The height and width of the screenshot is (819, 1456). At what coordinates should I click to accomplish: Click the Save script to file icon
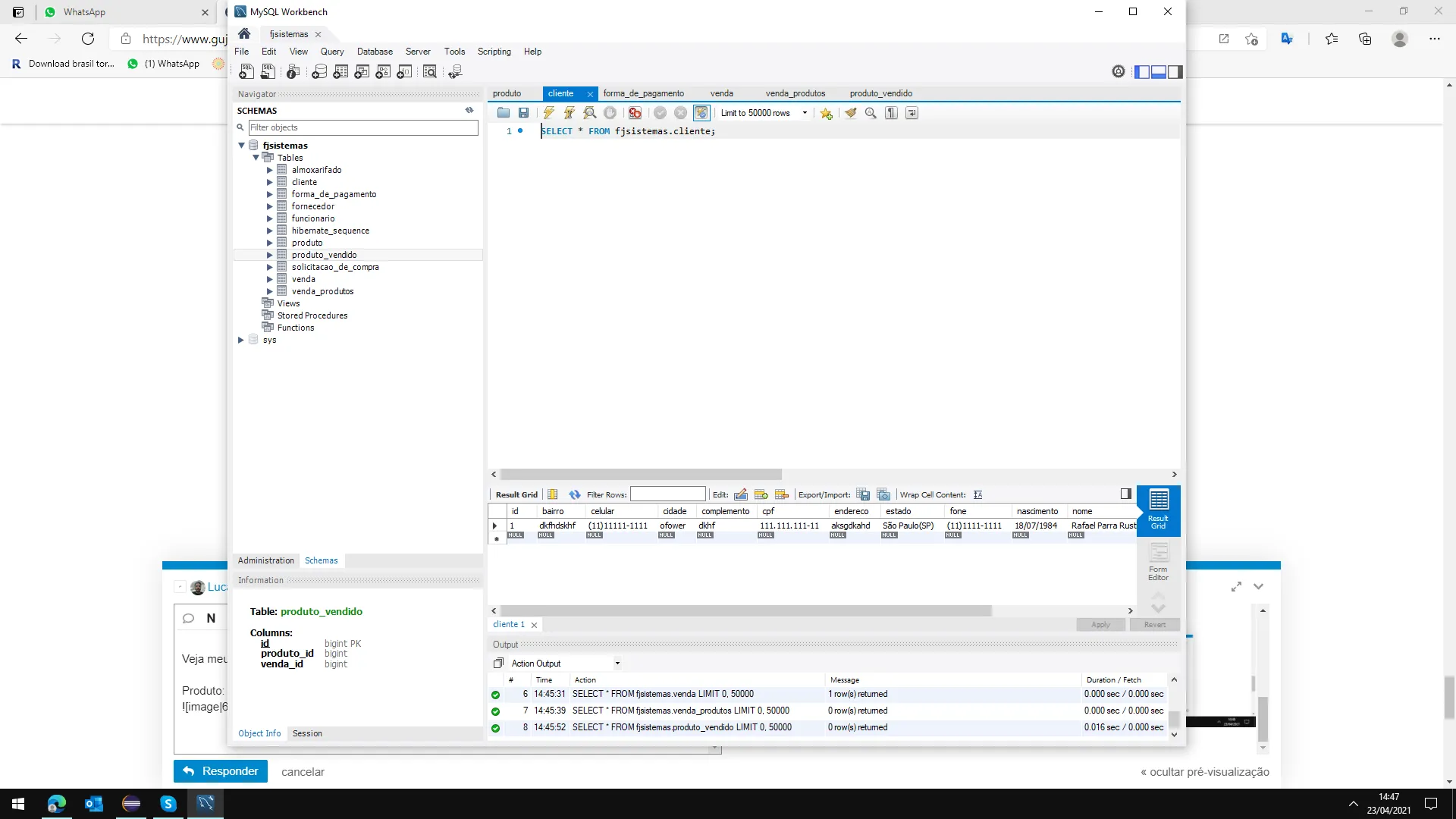point(523,113)
